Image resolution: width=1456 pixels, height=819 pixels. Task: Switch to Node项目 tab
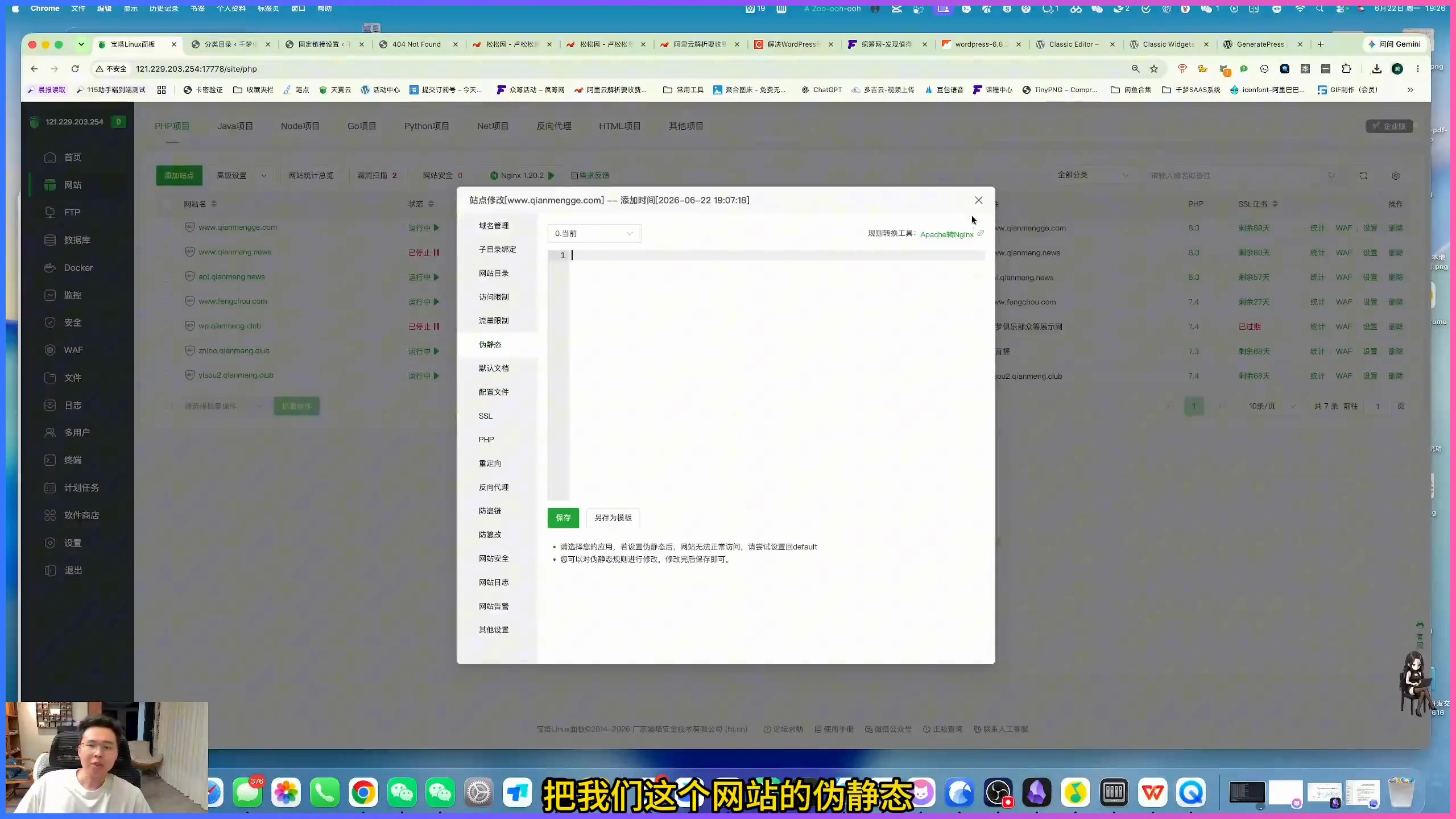coord(300,126)
